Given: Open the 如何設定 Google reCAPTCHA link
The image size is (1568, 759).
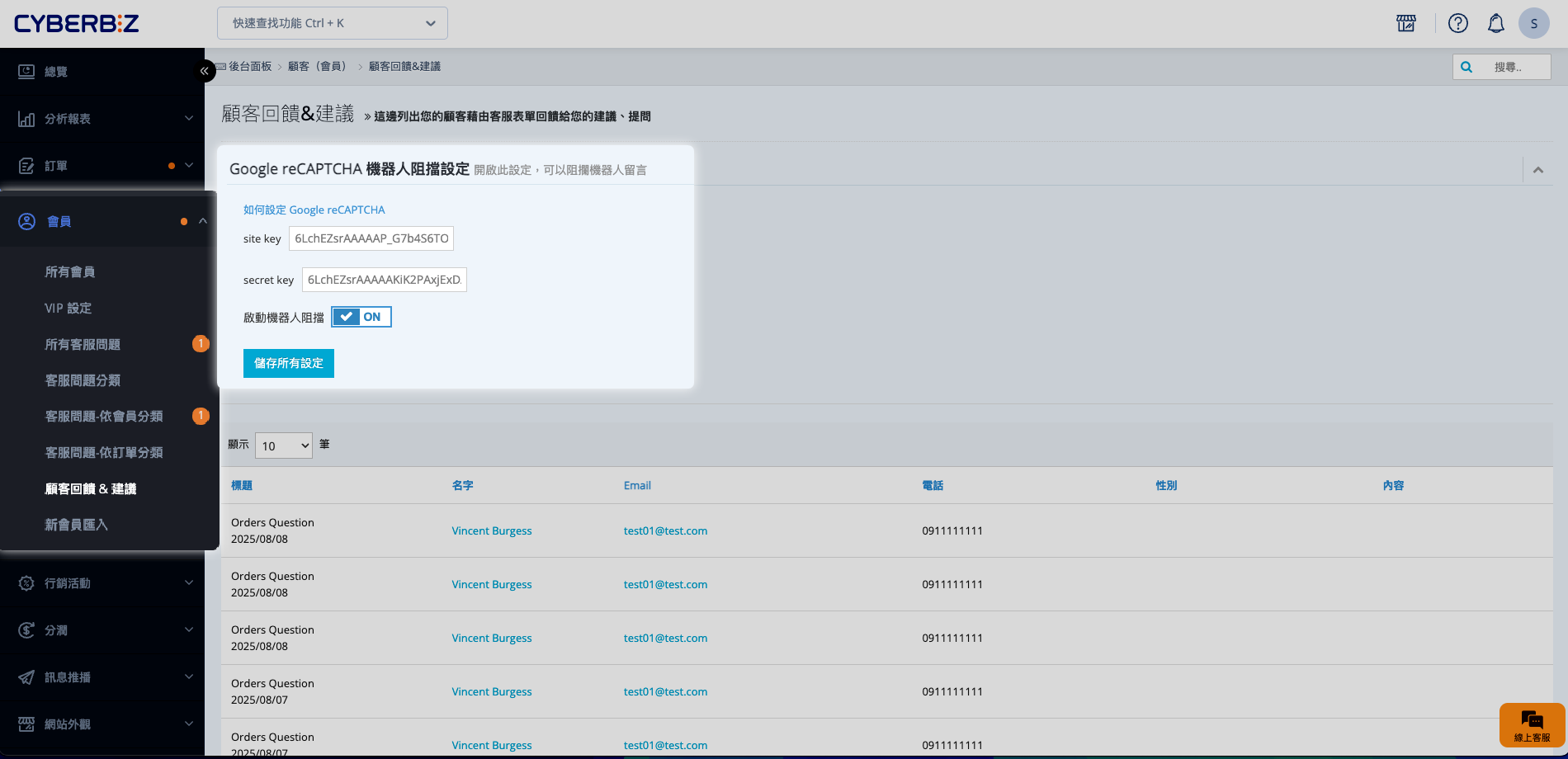Looking at the screenshot, I should [314, 210].
